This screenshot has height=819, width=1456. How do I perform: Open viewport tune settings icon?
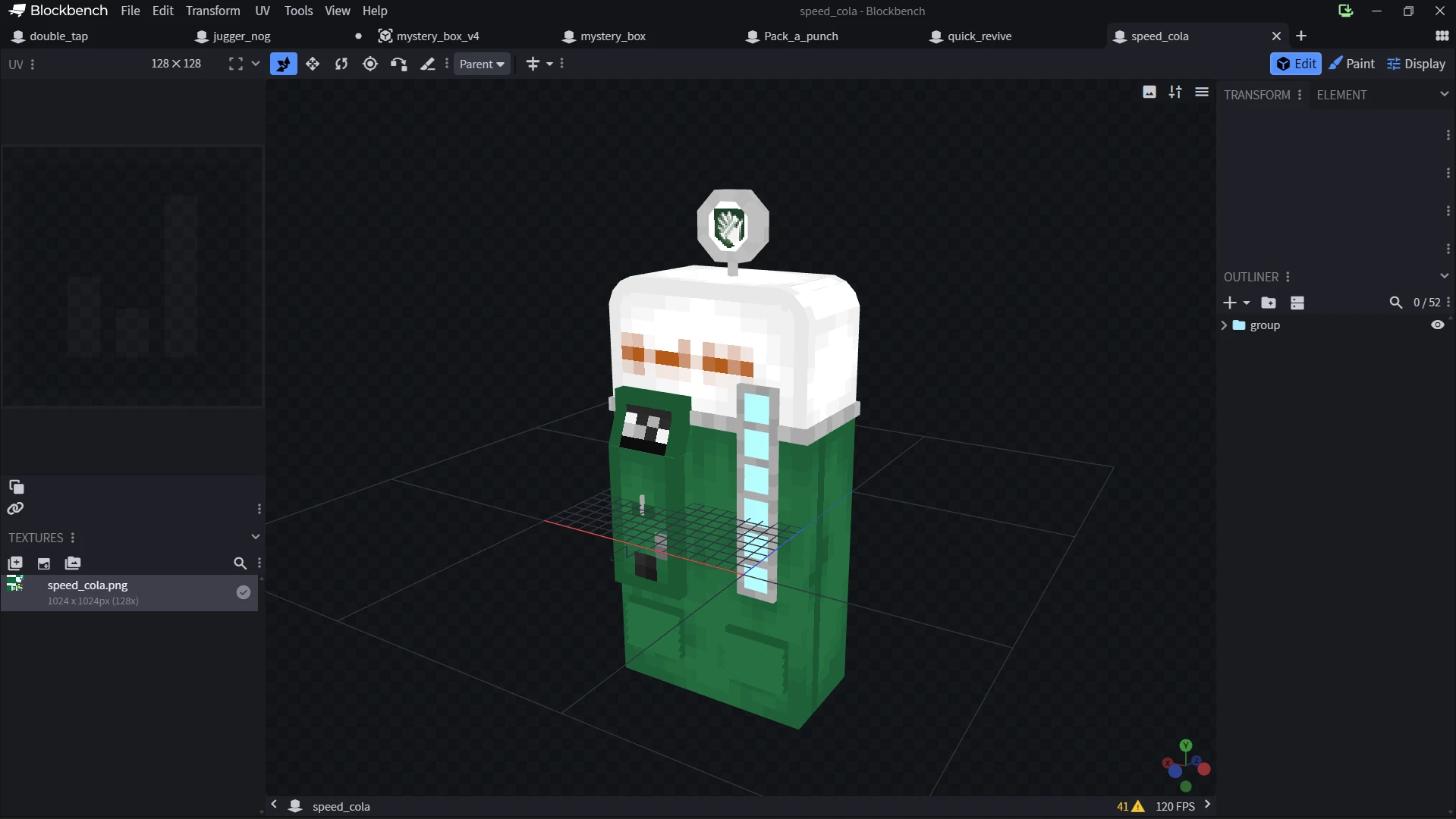click(x=1175, y=93)
